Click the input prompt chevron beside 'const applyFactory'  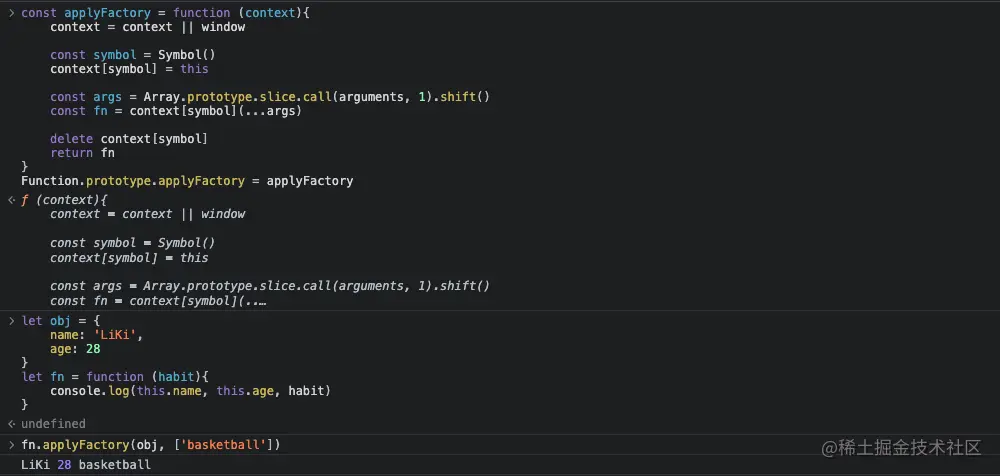[x=11, y=13]
